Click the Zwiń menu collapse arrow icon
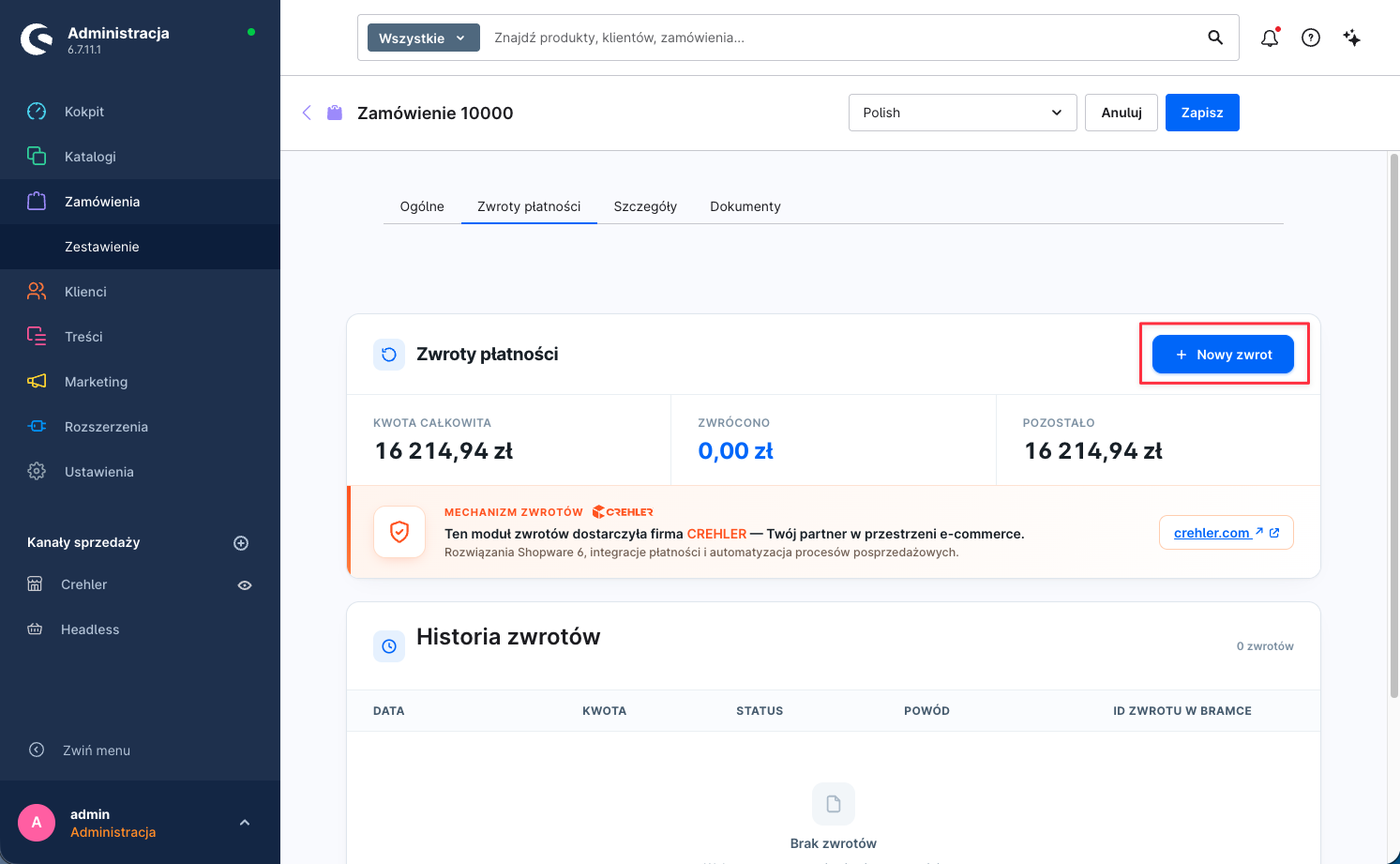 (37, 750)
